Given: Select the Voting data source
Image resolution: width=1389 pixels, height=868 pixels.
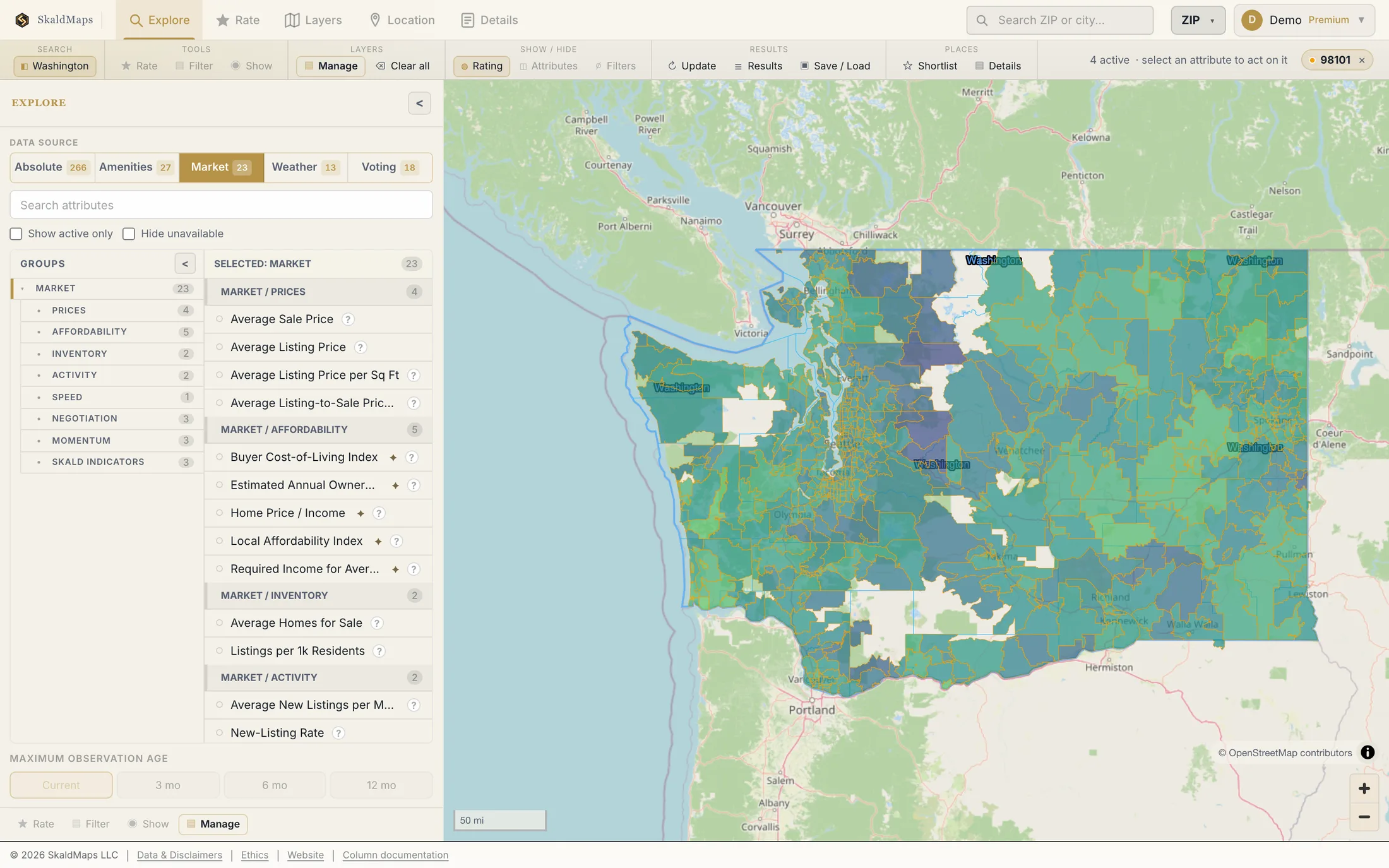Looking at the screenshot, I should [x=390, y=167].
